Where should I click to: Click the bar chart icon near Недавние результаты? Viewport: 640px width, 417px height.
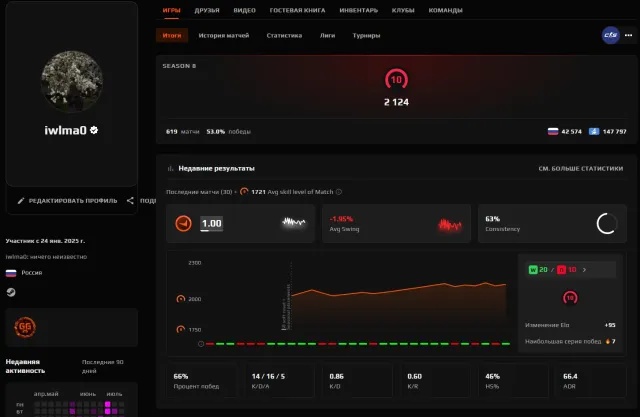click(x=171, y=168)
